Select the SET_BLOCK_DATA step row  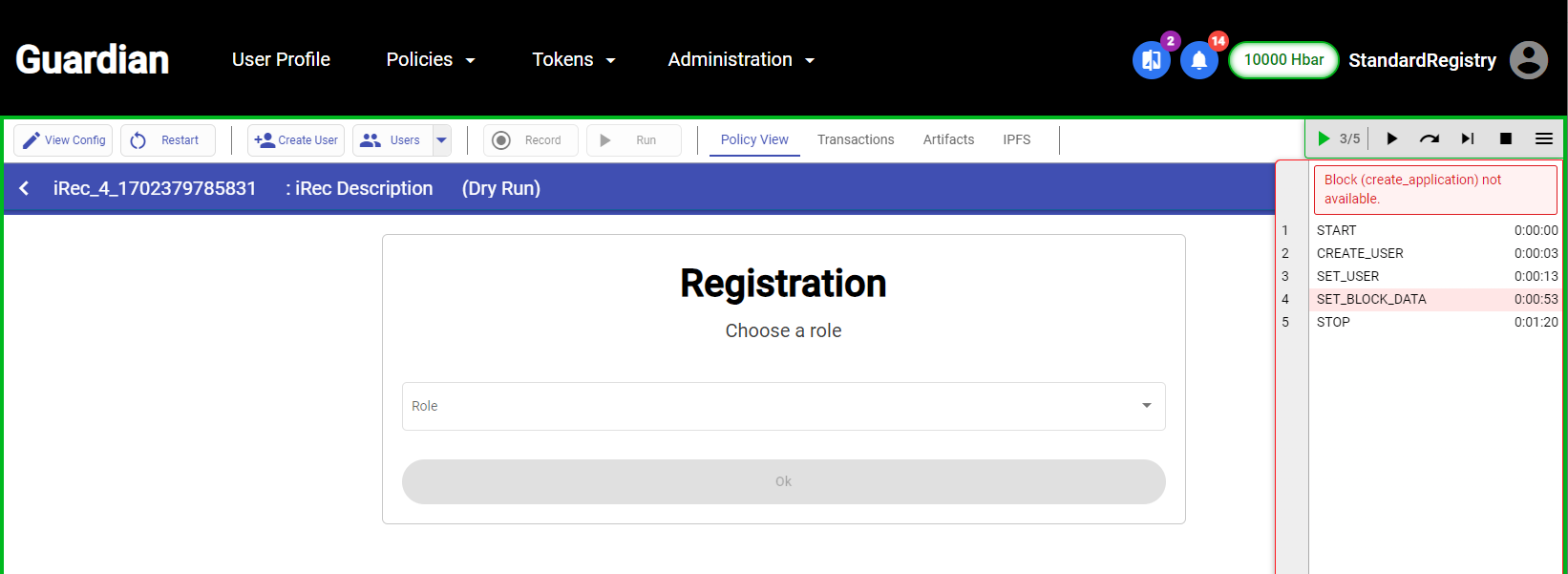tap(1421, 299)
